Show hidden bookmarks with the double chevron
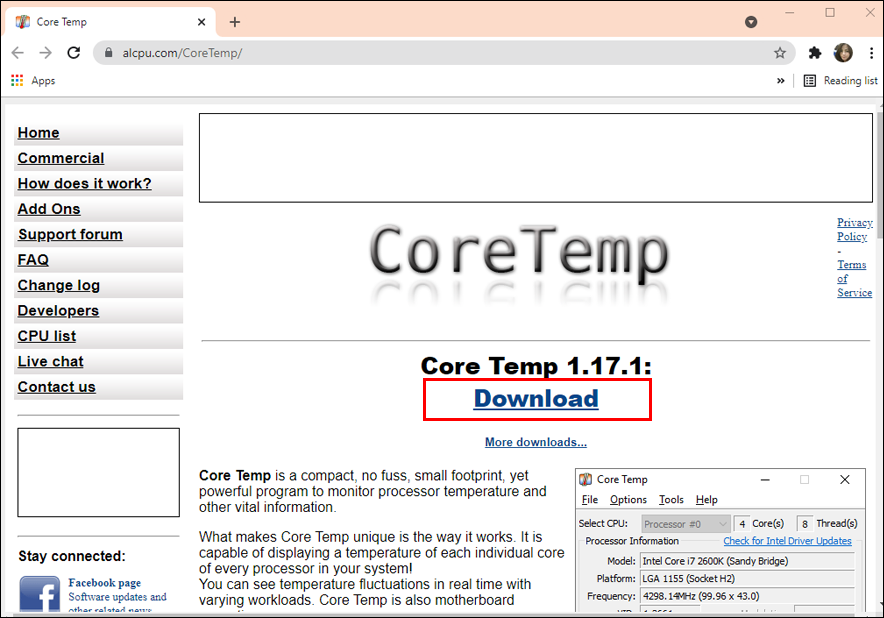The width and height of the screenshot is (884, 618). pyautogui.click(x=780, y=81)
